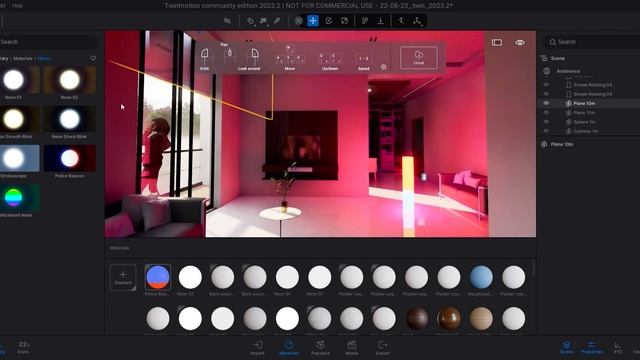Choose Neon 02 library thumbnail
The height and width of the screenshot is (360, 640).
[x=70, y=80]
